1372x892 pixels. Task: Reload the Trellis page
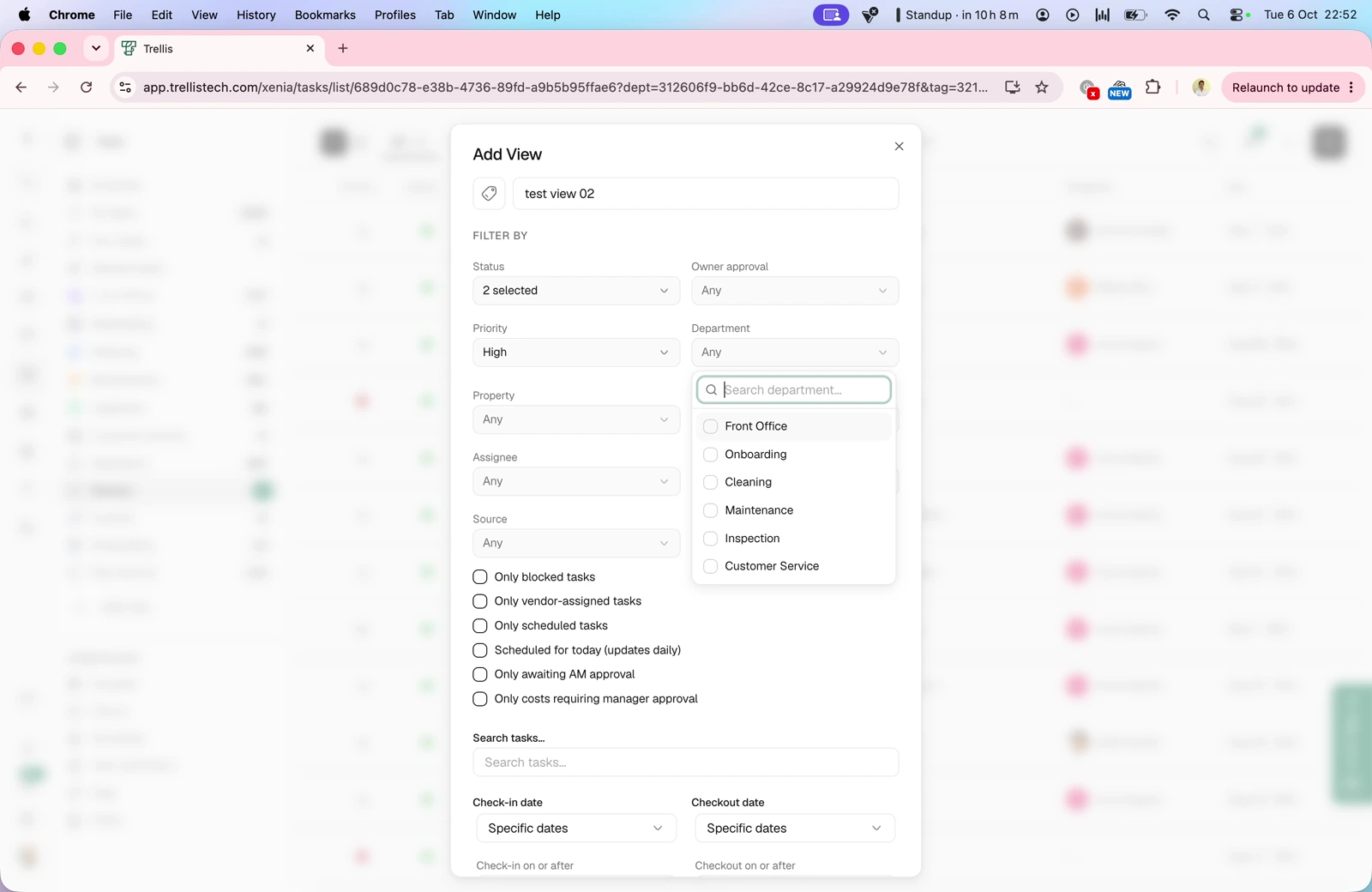87,87
